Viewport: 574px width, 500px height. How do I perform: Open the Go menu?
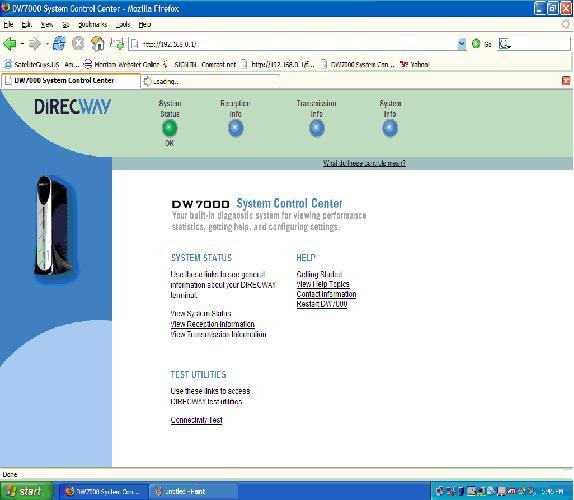click(x=66, y=25)
